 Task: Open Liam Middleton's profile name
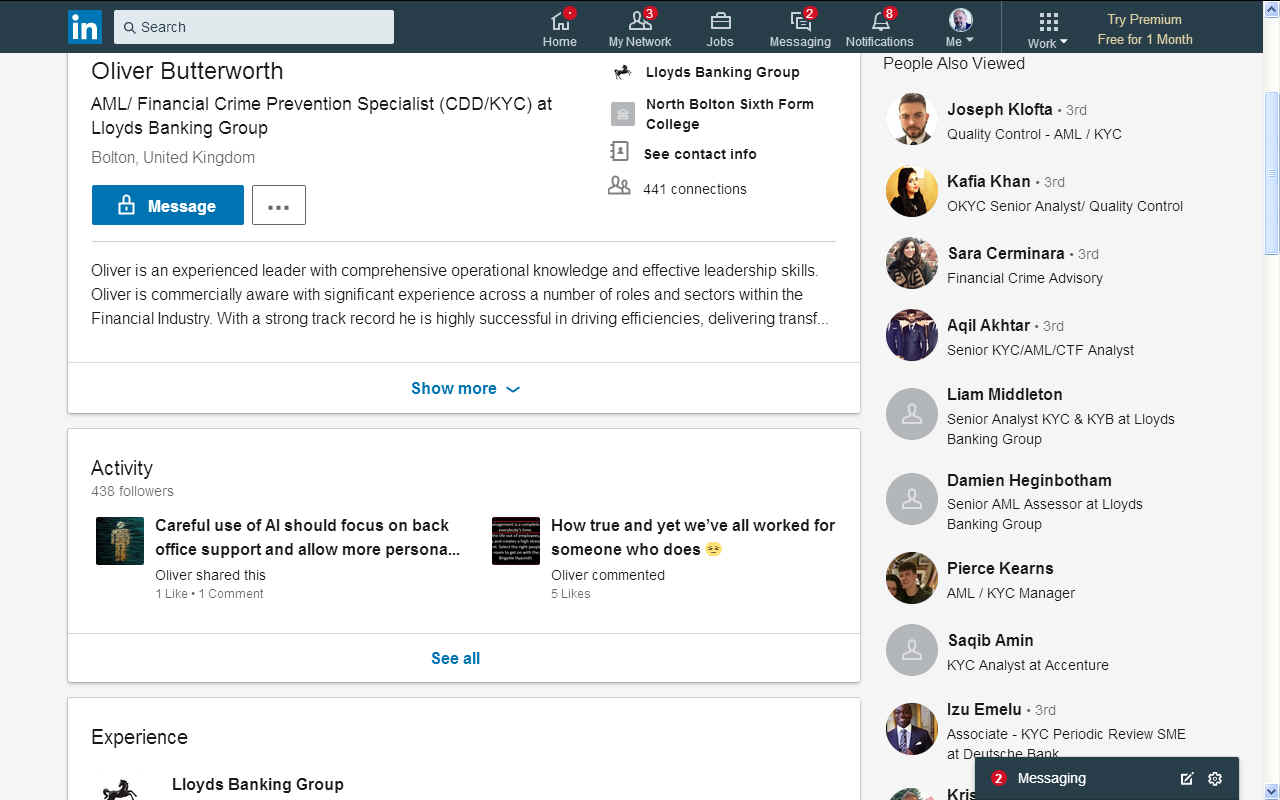coord(1005,394)
